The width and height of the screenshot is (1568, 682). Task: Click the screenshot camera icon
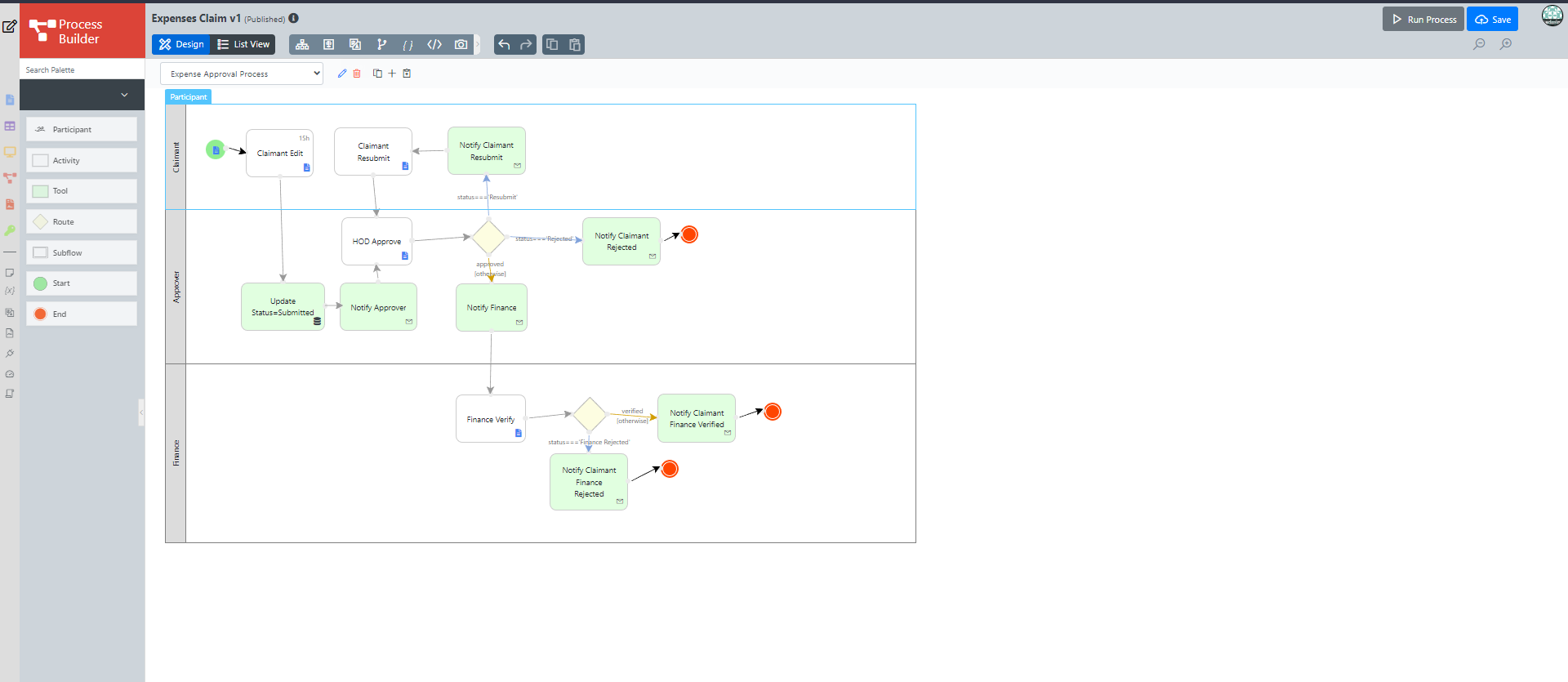[461, 45]
